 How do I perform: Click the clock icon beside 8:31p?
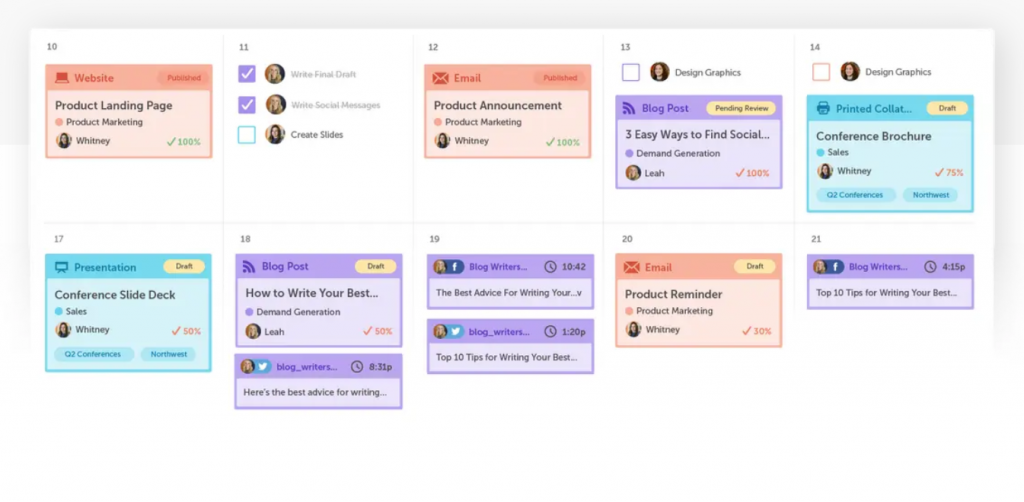[357, 367]
